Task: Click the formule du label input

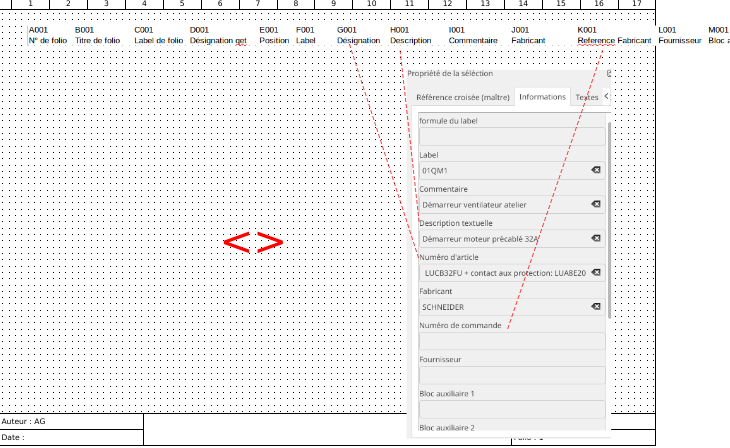Action: (x=511, y=137)
